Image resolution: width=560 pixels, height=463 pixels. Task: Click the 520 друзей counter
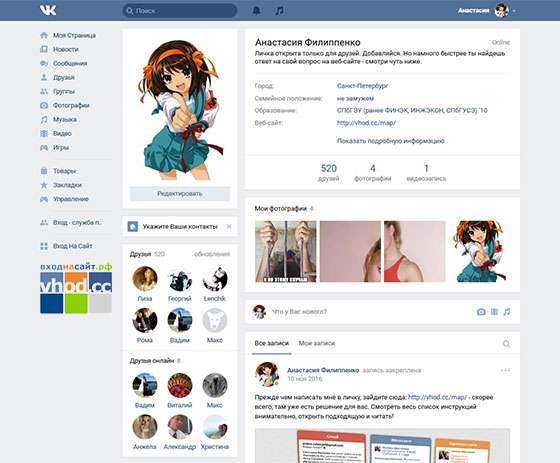tap(329, 173)
